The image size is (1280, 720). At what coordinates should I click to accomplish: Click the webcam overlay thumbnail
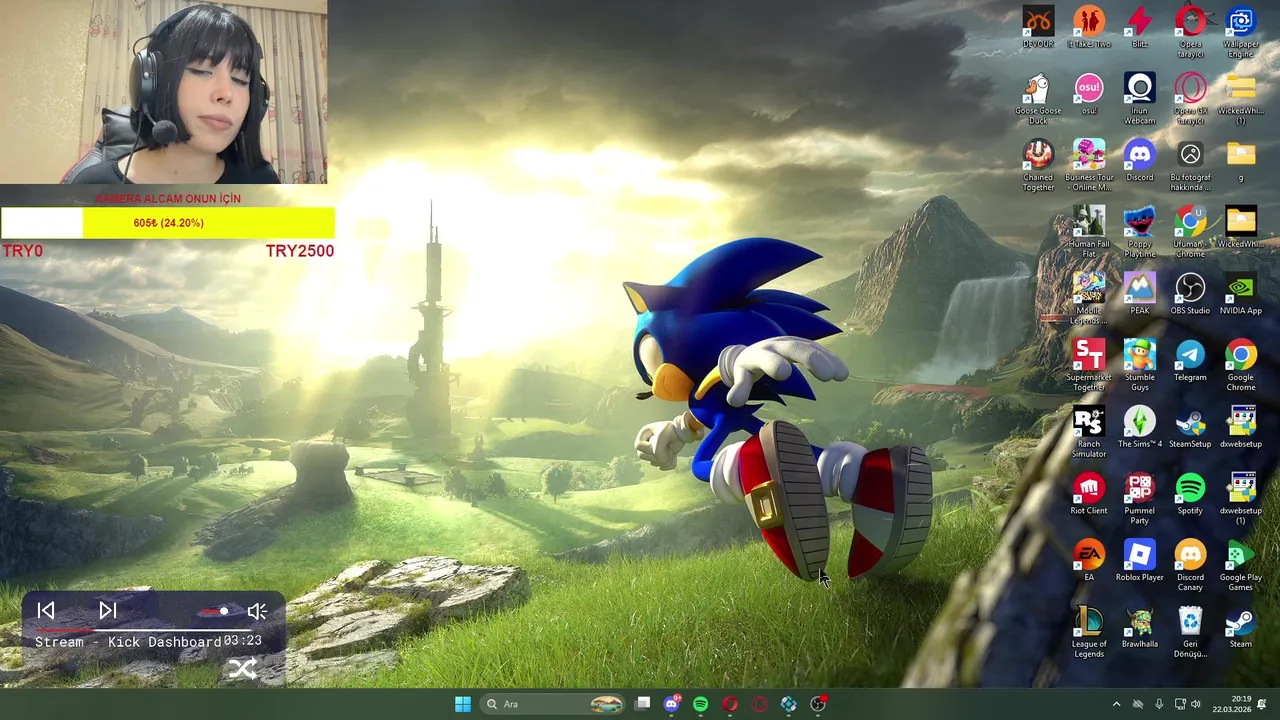click(x=164, y=92)
